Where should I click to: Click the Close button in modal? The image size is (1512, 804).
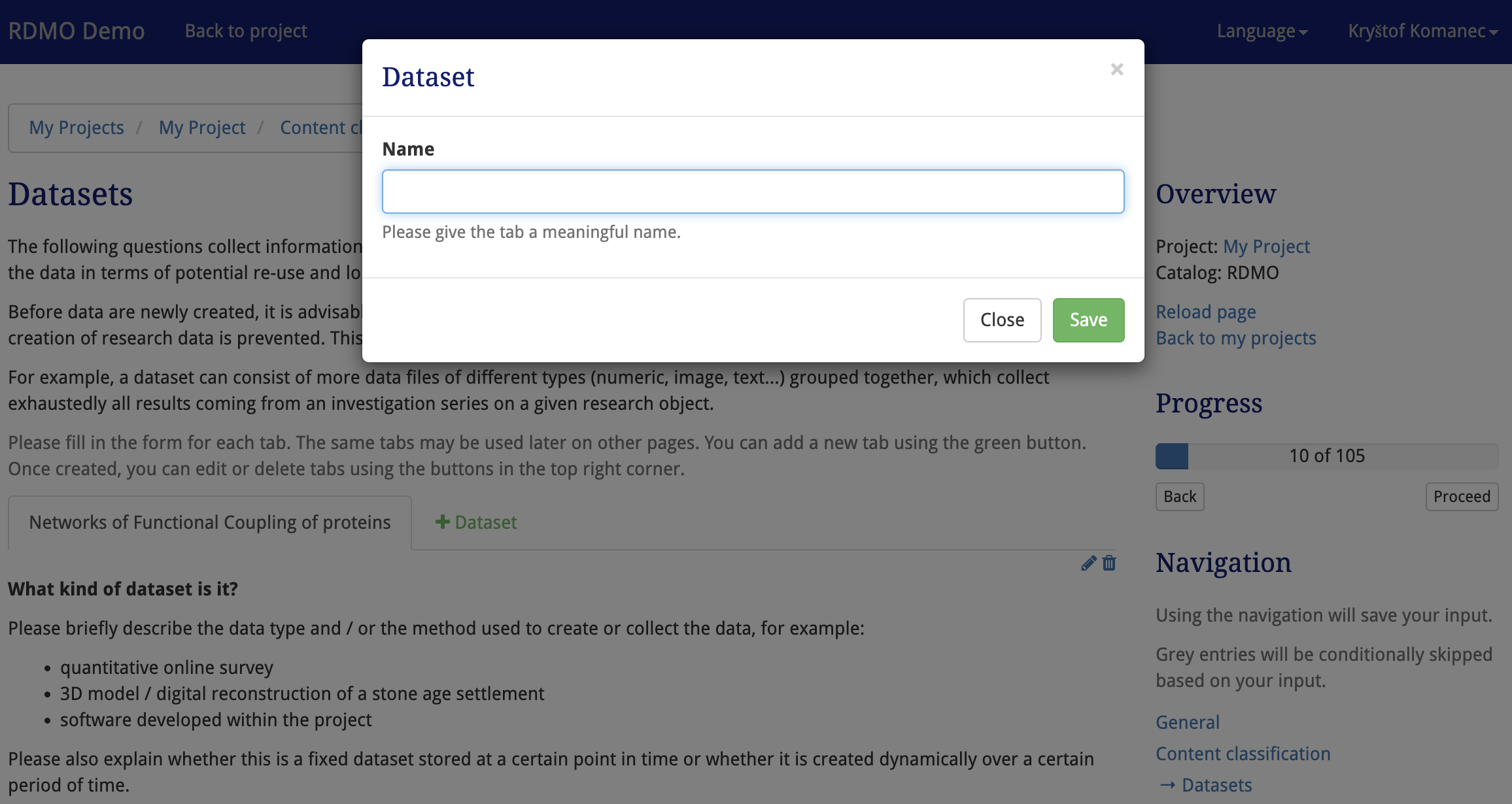1002,320
